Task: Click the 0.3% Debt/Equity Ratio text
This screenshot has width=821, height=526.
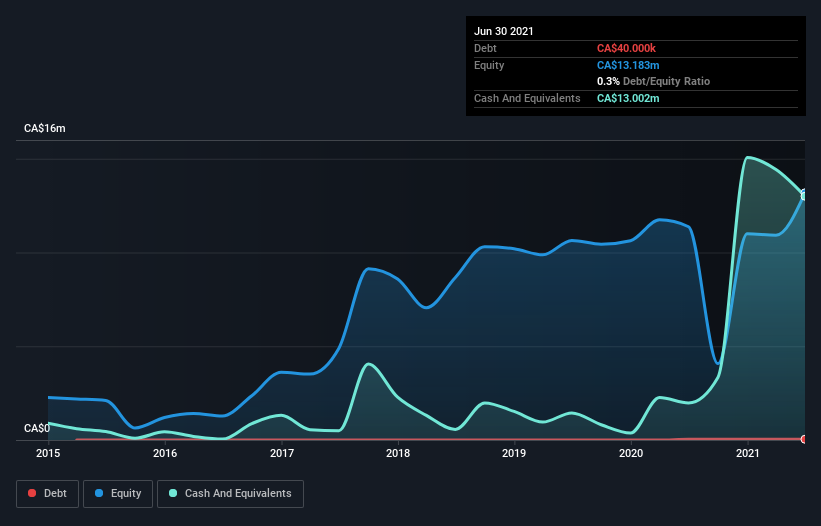Action: 653,81
